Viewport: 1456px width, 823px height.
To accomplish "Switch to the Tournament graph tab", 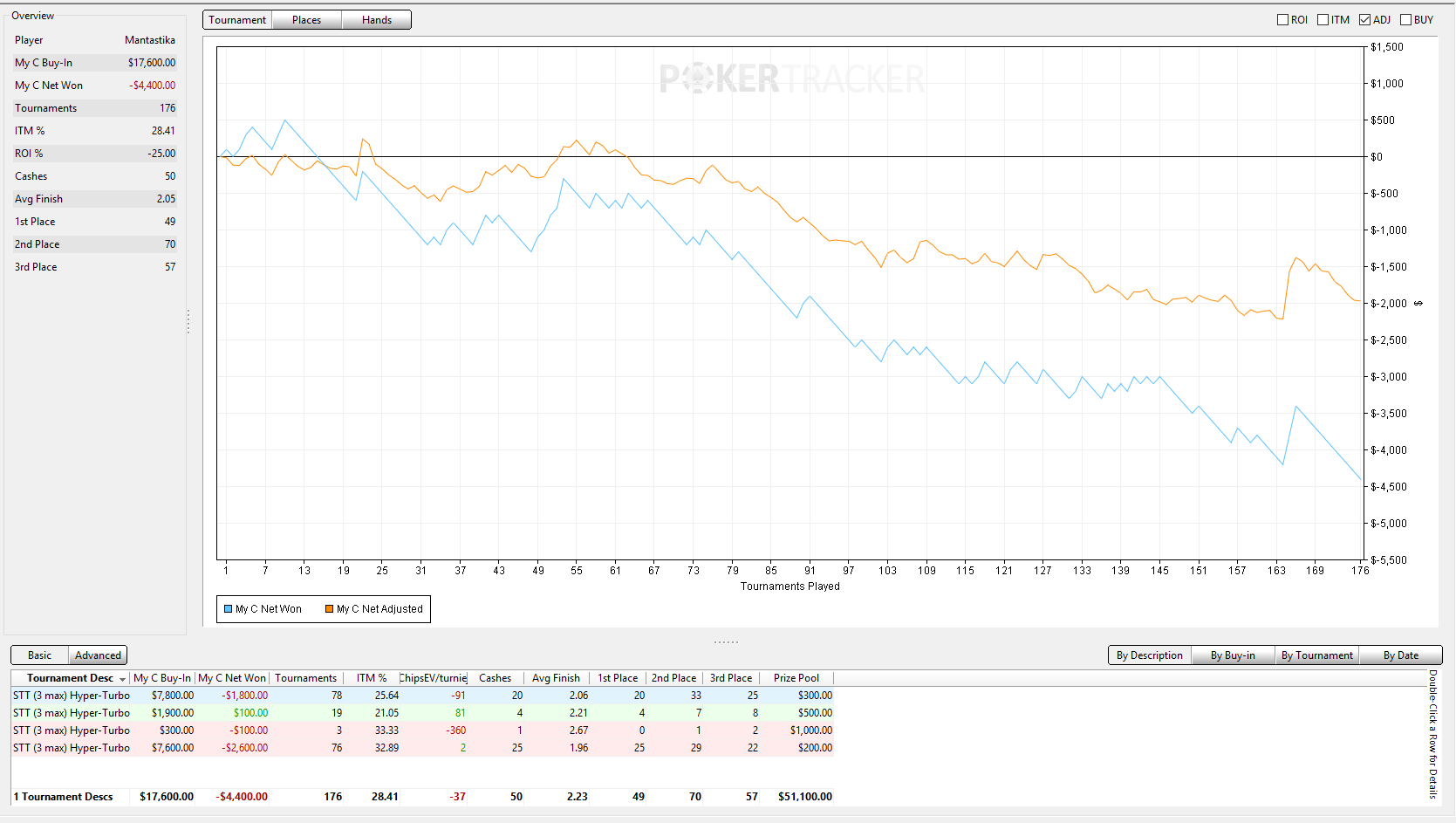I will tap(237, 20).
